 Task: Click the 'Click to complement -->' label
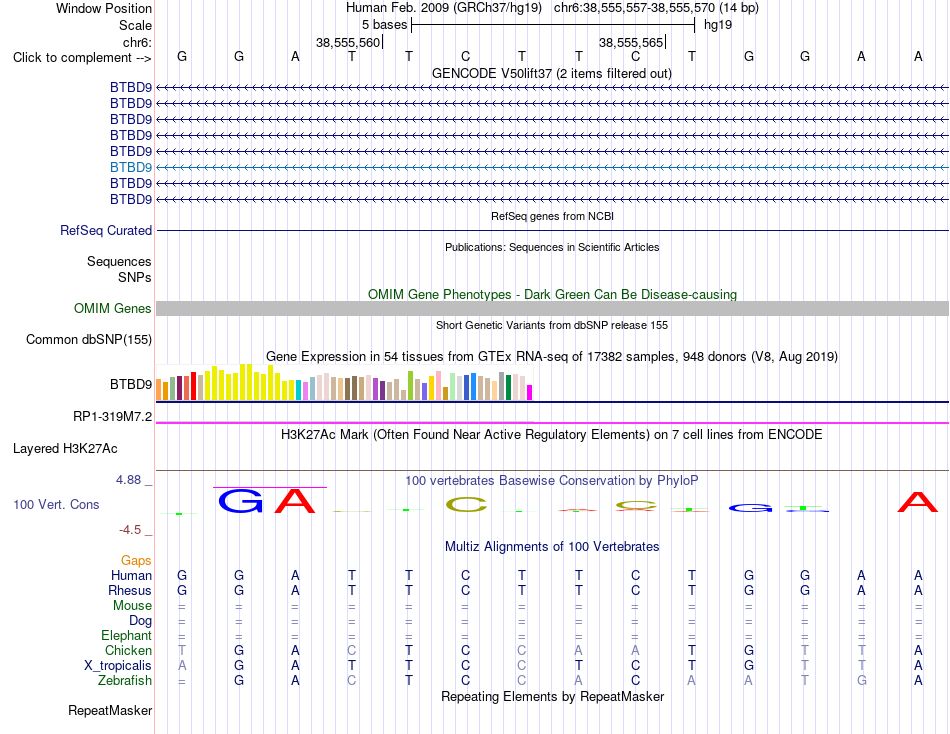pos(82,58)
